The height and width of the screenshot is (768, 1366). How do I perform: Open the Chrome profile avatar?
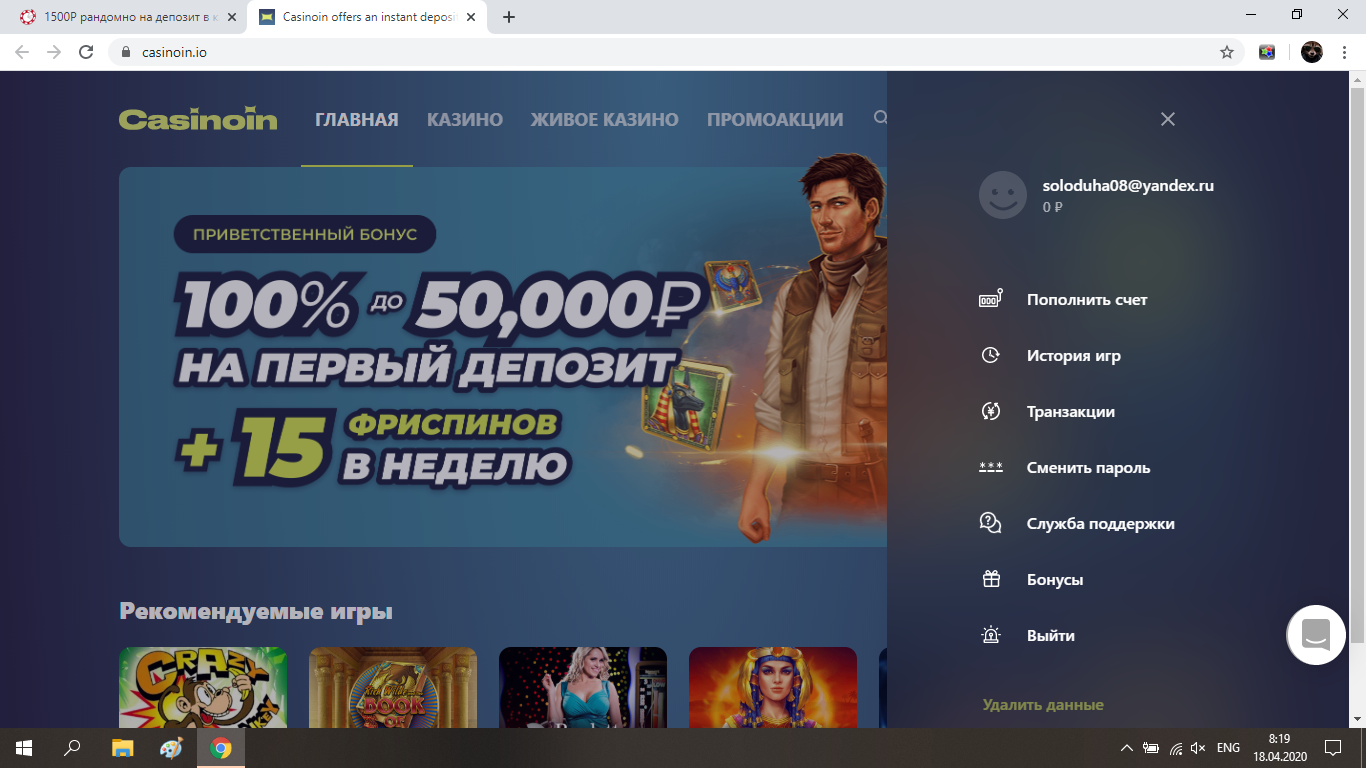point(1312,52)
